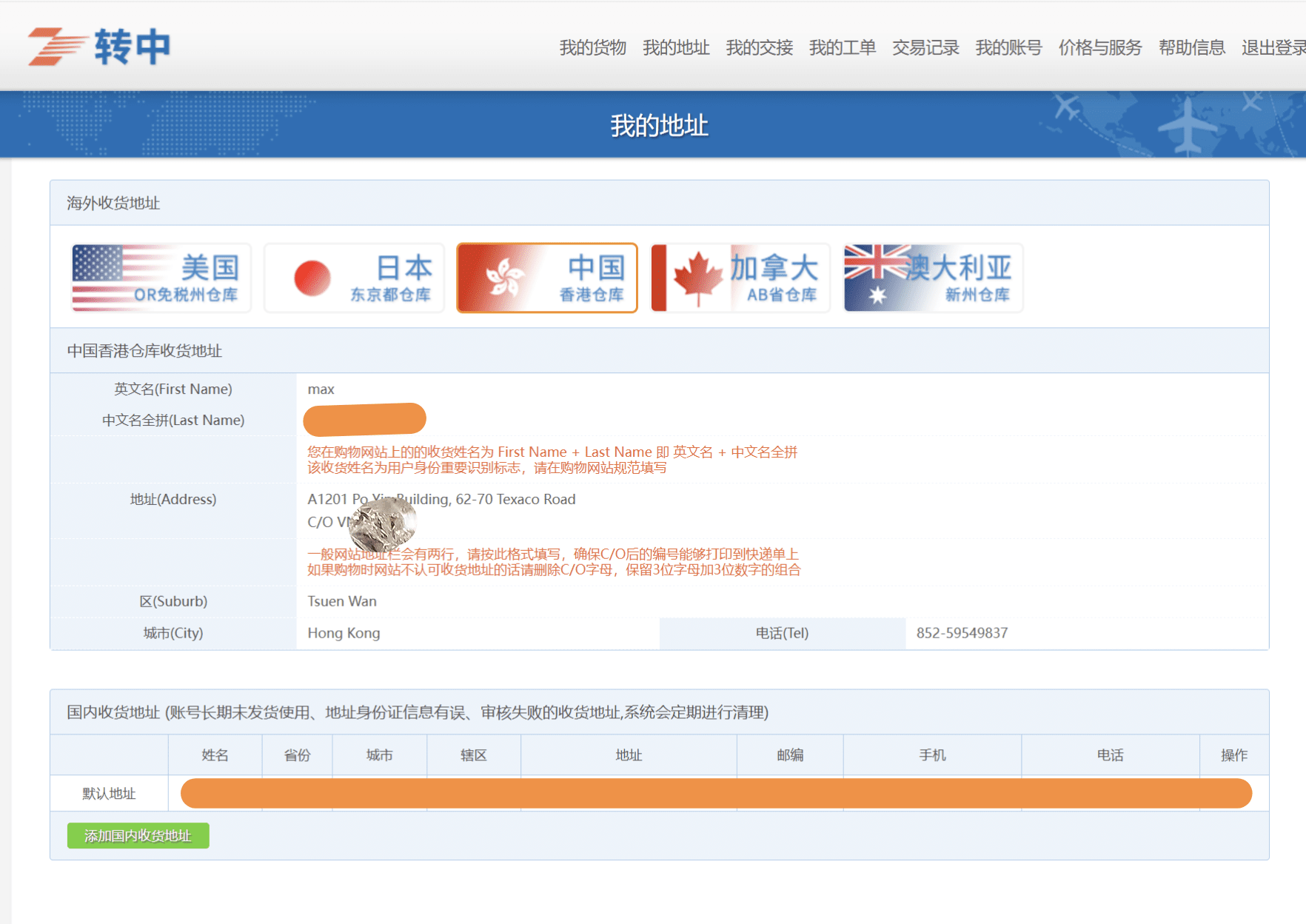Open 我的账号 account page
Screen dimensions: 1306x924
click(x=1008, y=47)
